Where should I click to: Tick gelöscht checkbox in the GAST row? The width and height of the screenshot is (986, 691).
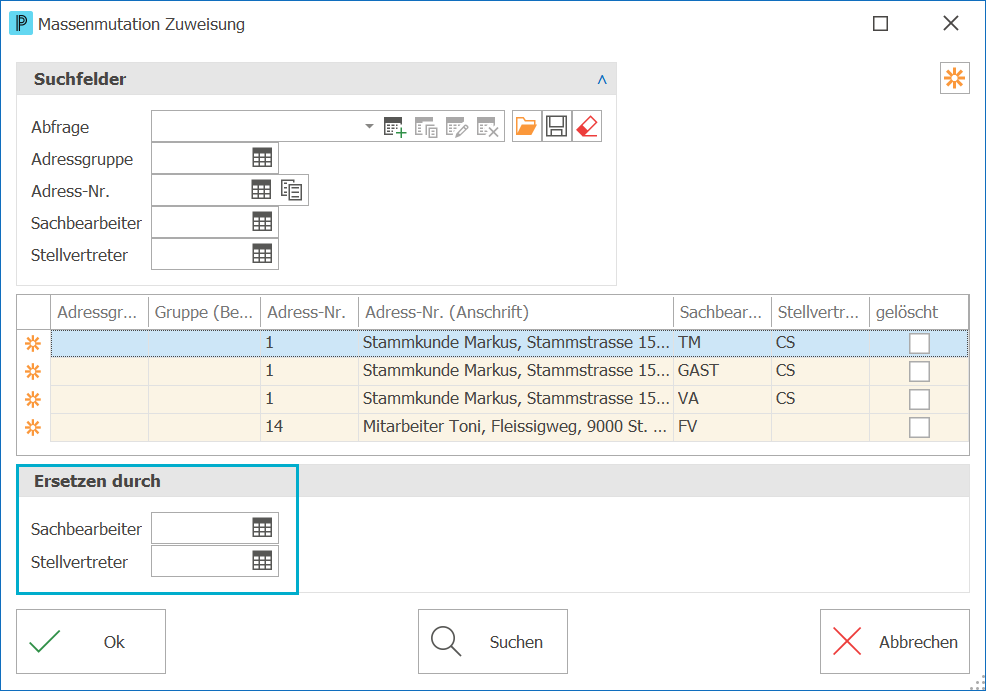click(x=919, y=372)
